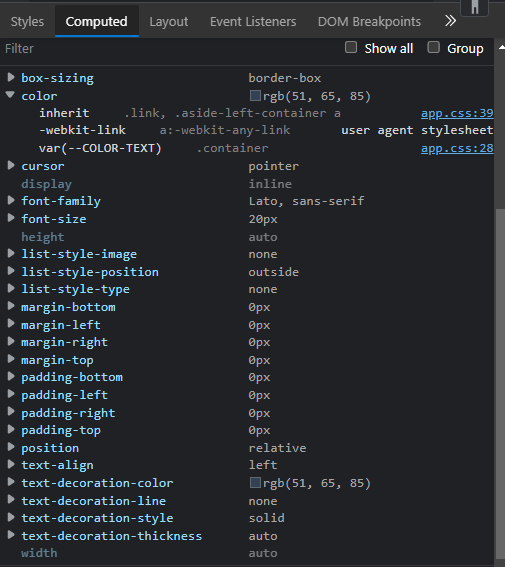
Task: Expand the margin-right property
Action: (x=11, y=341)
